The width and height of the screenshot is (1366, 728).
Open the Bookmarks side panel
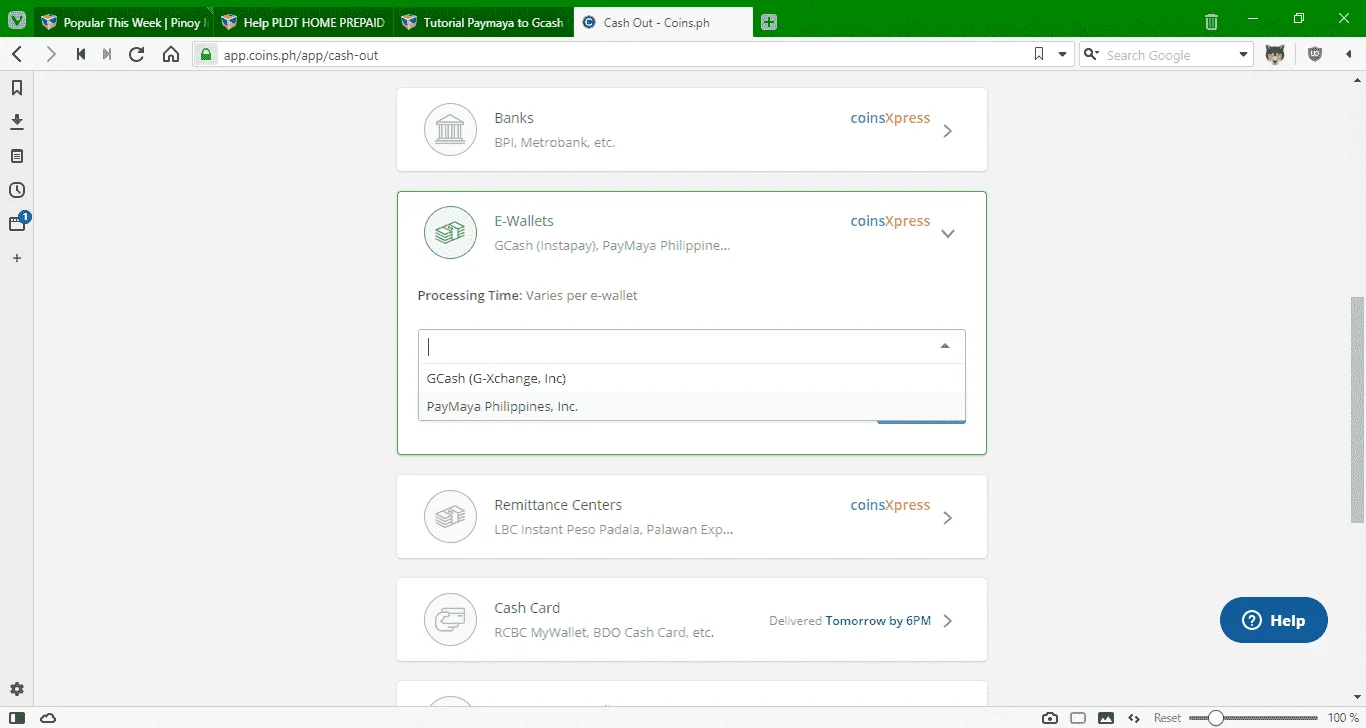click(x=17, y=88)
